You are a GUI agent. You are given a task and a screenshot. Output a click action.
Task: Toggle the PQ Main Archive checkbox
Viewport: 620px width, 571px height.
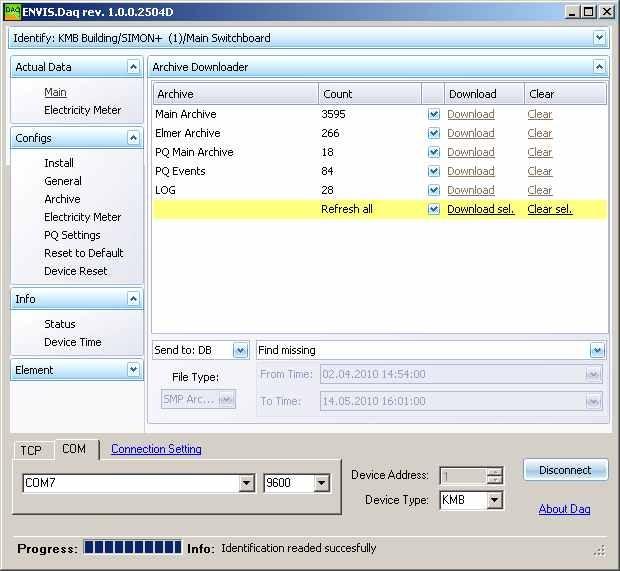(434, 152)
